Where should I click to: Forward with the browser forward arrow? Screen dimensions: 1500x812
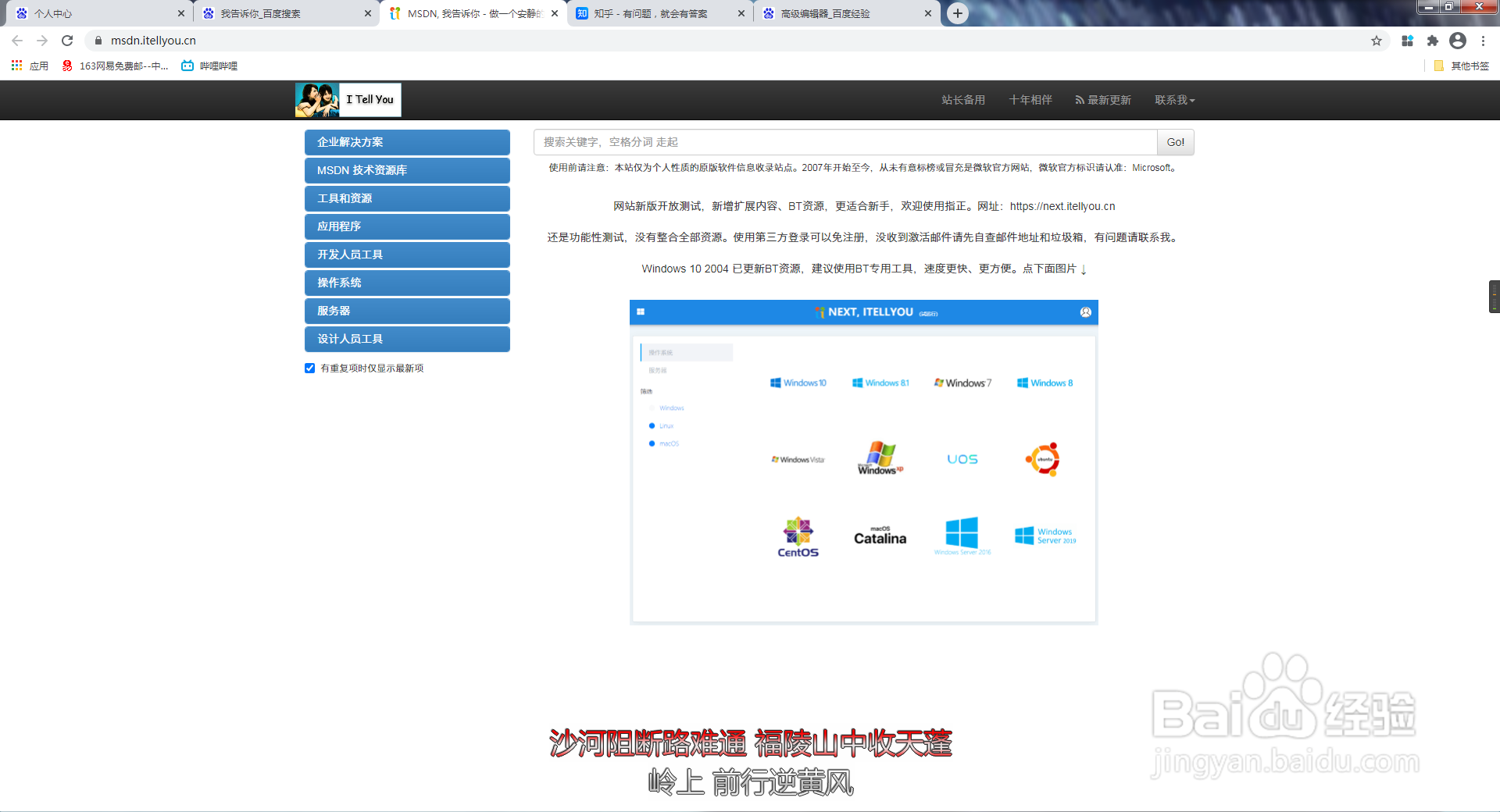point(42,41)
